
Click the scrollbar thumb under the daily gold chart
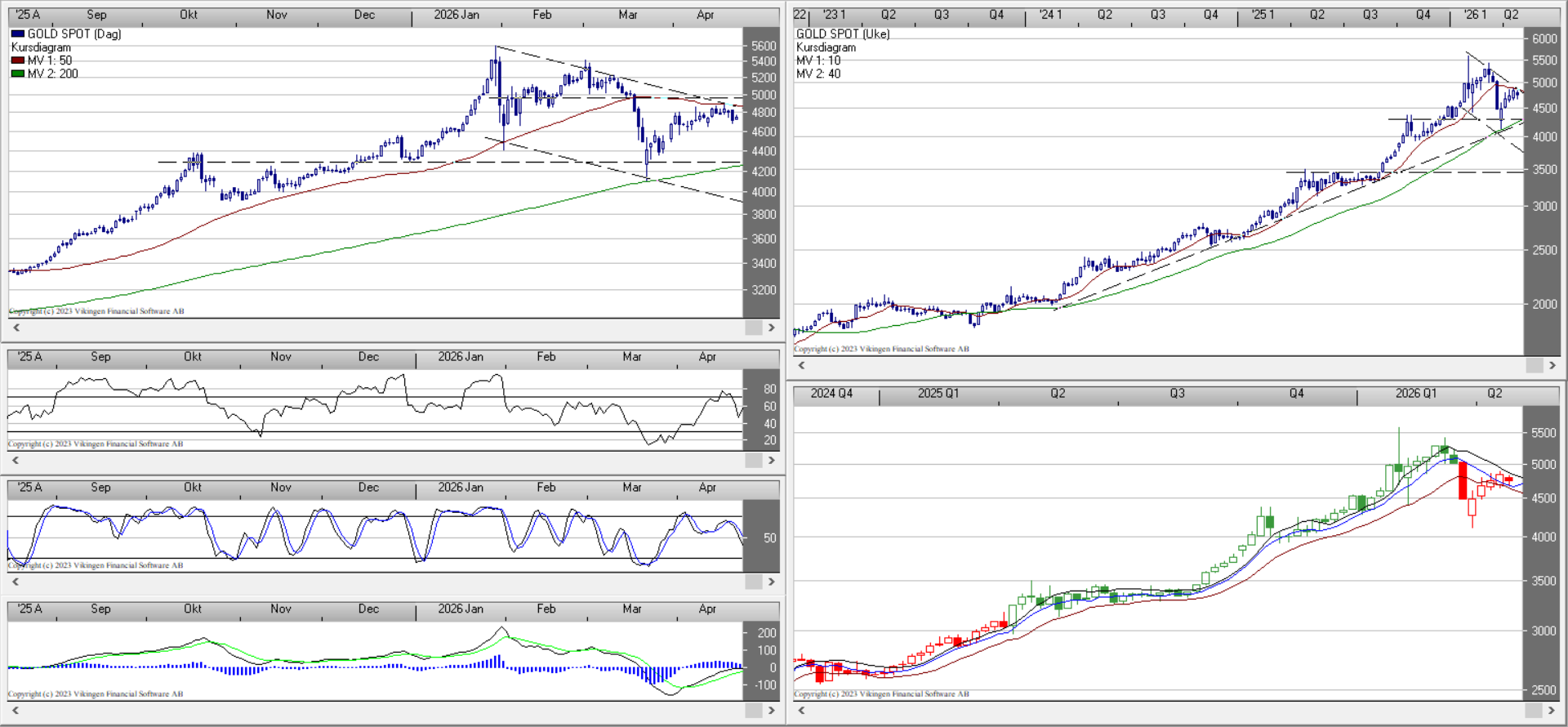753,328
